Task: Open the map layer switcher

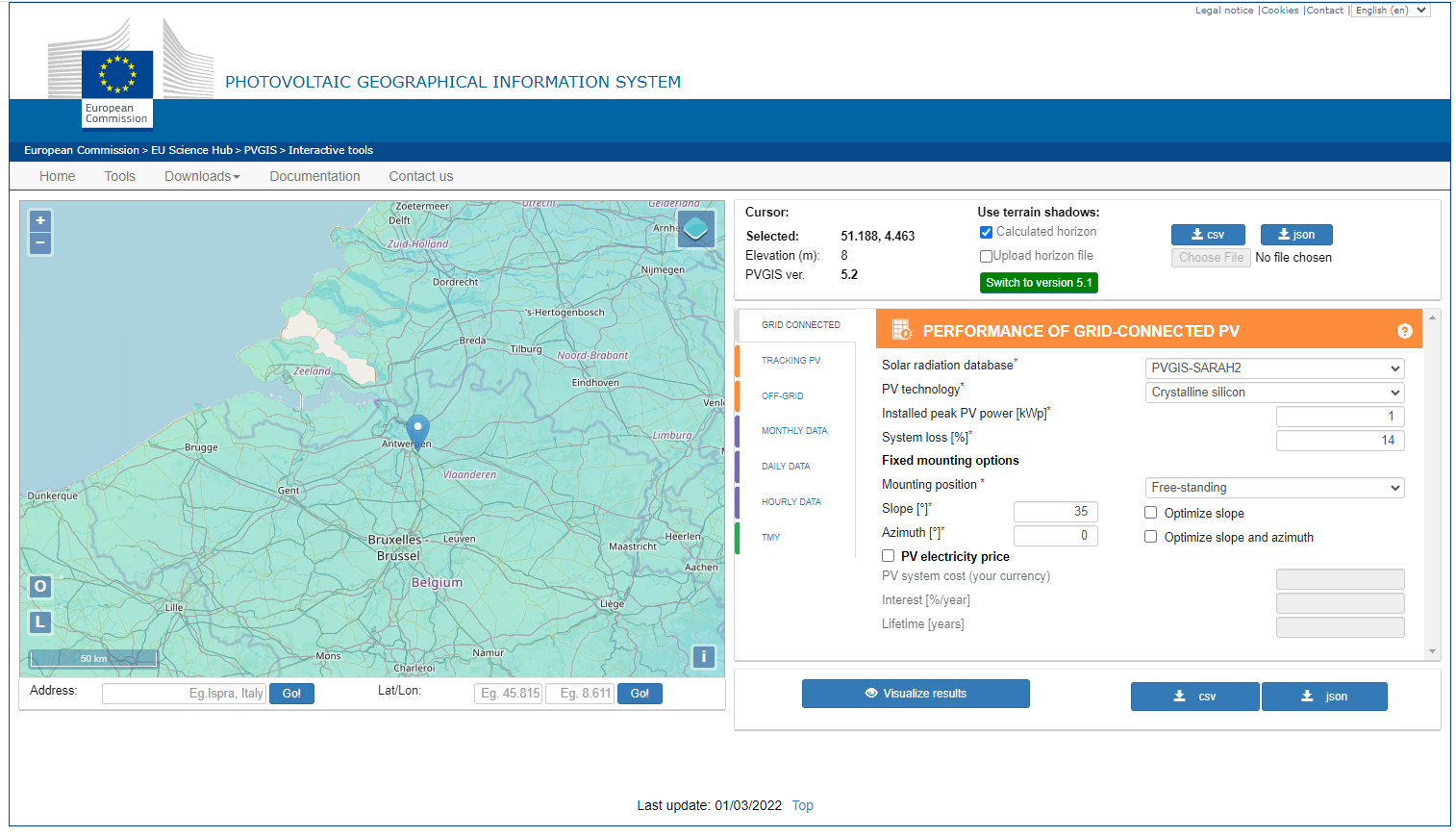Action: pyautogui.click(x=695, y=229)
